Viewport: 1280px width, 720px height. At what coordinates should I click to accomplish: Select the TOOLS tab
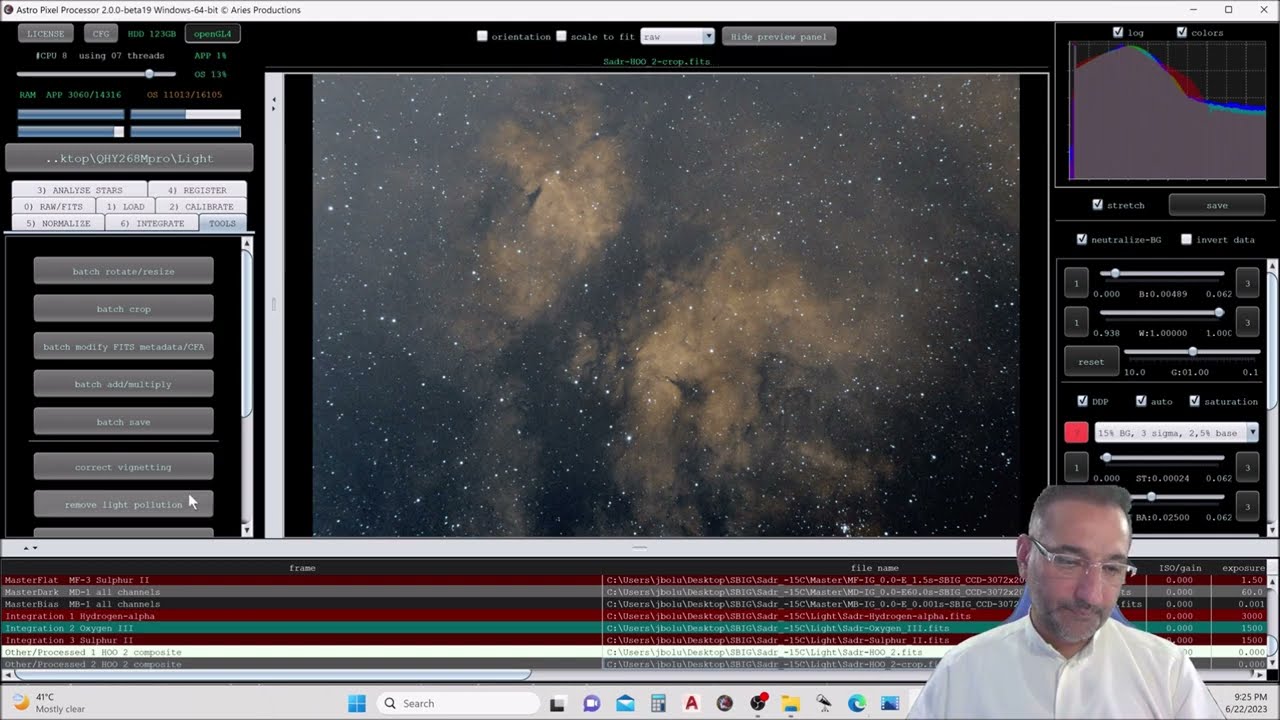tap(223, 224)
